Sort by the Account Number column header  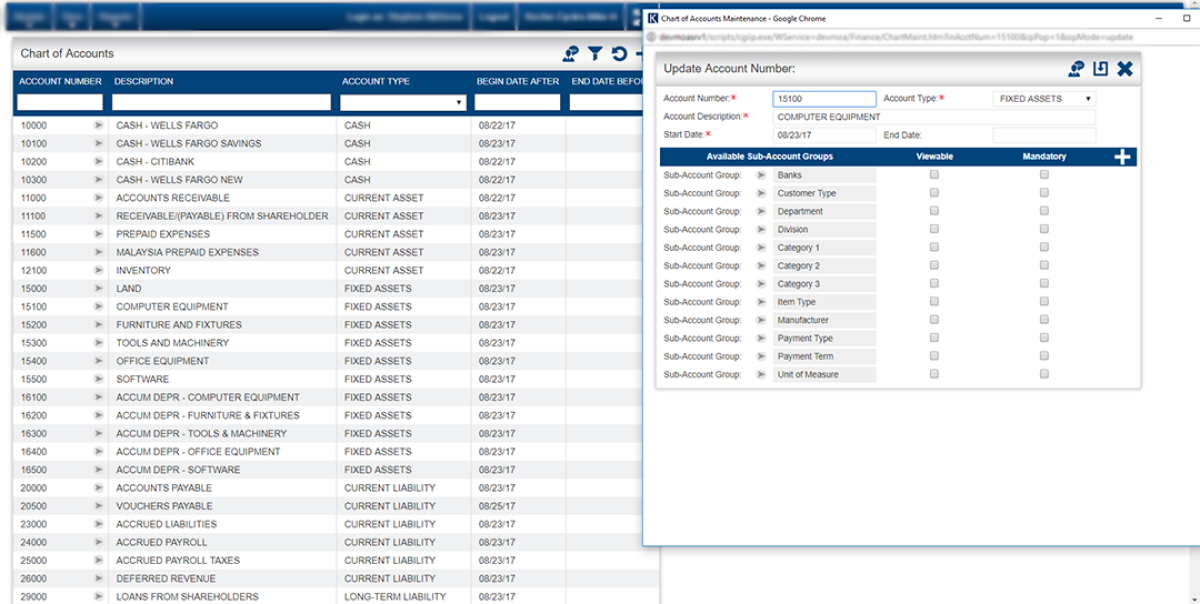(60, 81)
